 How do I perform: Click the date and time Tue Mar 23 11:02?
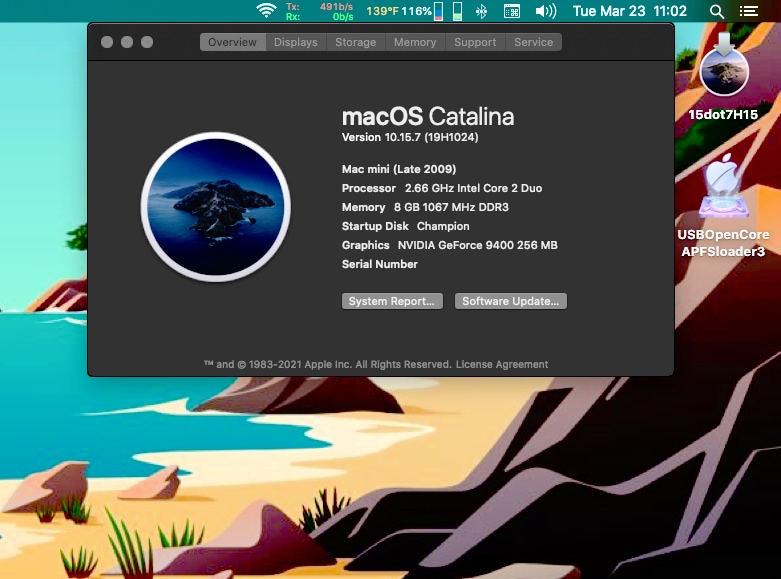point(630,11)
